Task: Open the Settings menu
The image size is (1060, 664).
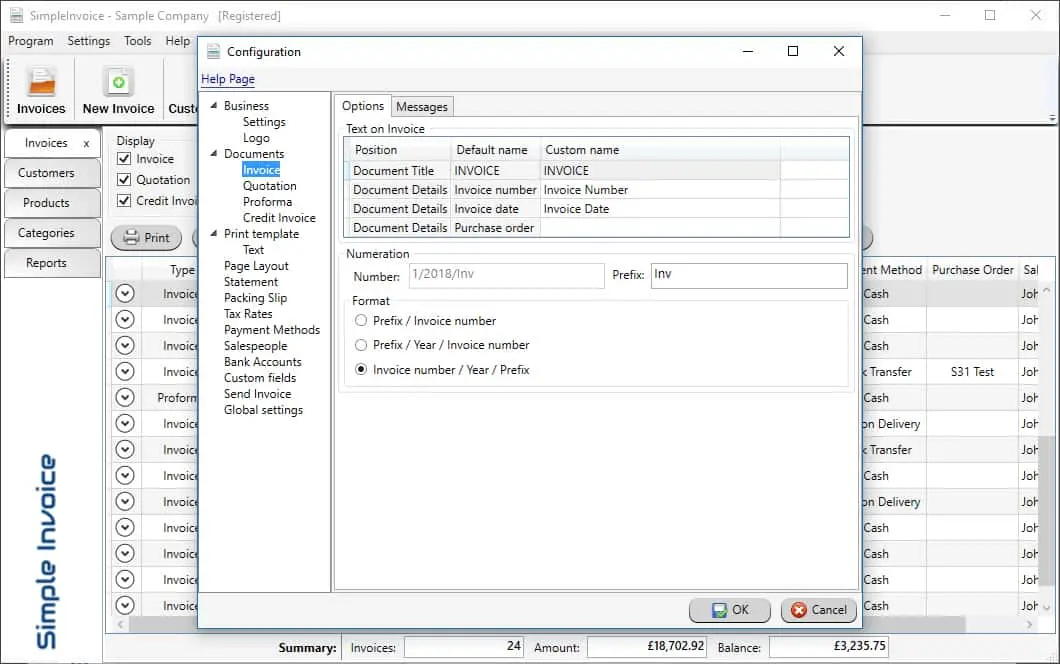Action: point(89,41)
